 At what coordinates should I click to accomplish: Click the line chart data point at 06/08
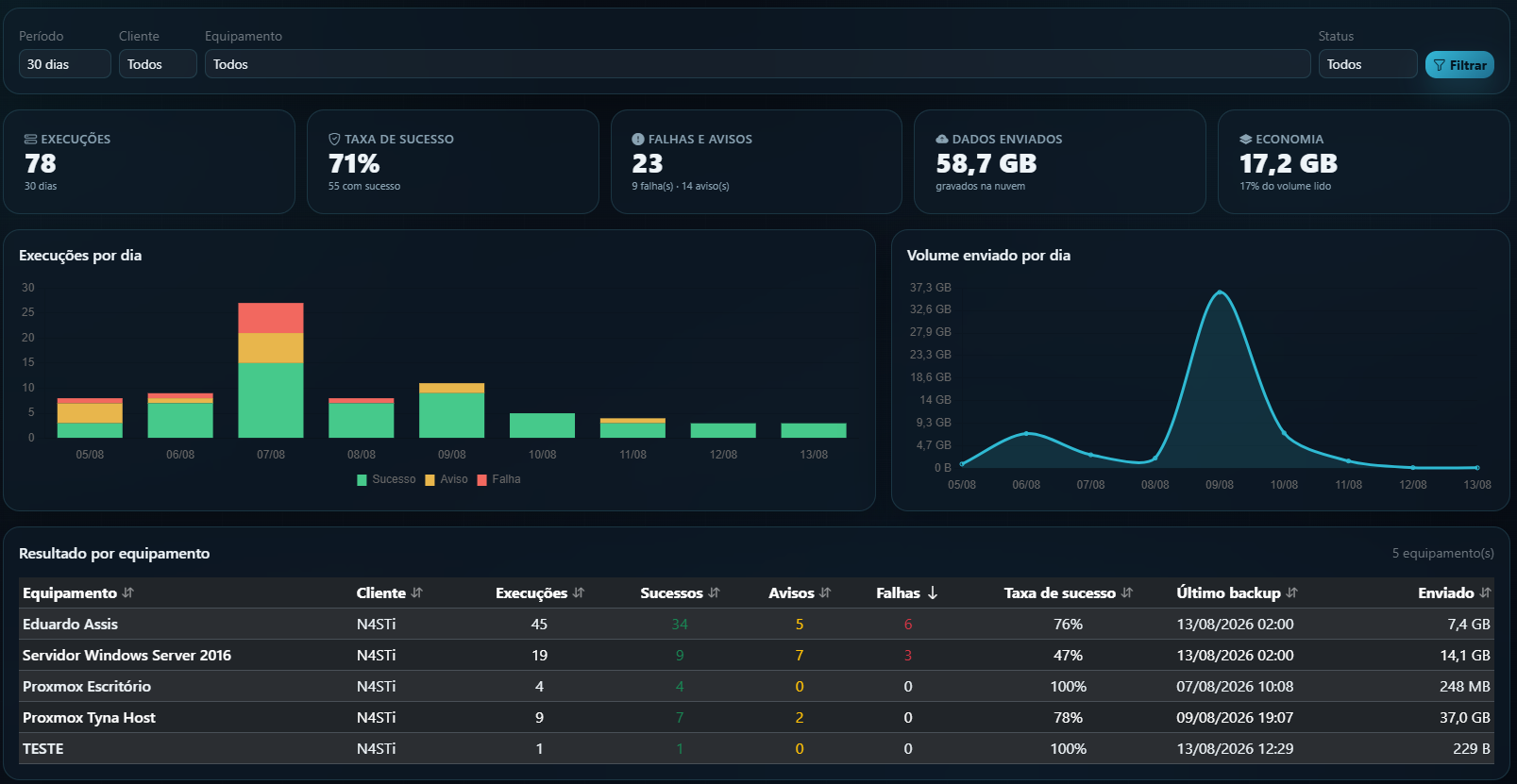[x=1026, y=433]
